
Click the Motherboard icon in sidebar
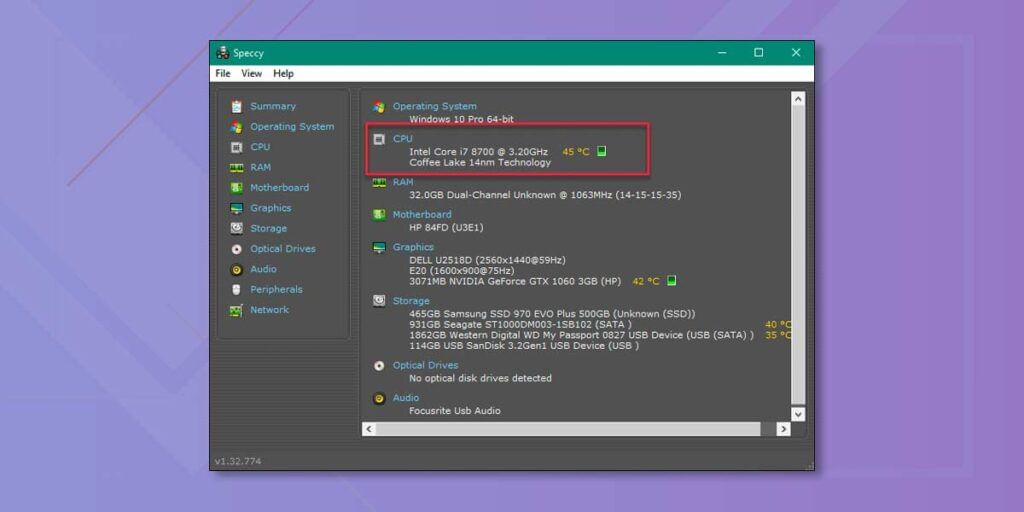[x=236, y=188]
